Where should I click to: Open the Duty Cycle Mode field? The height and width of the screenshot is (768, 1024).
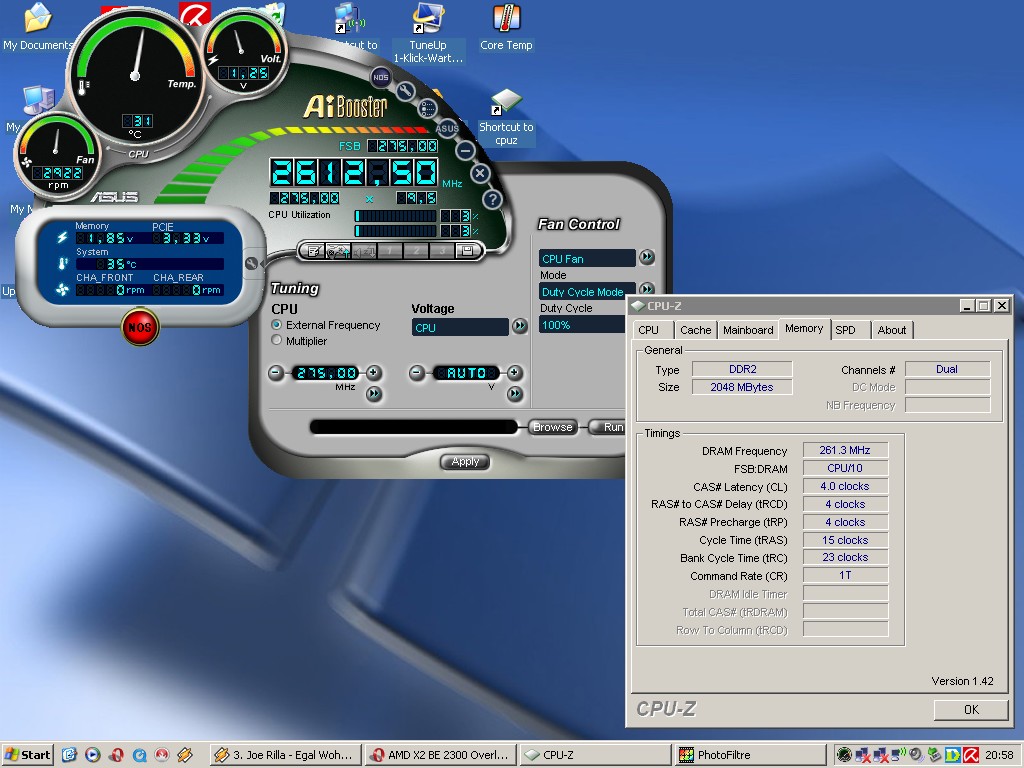coord(587,291)
